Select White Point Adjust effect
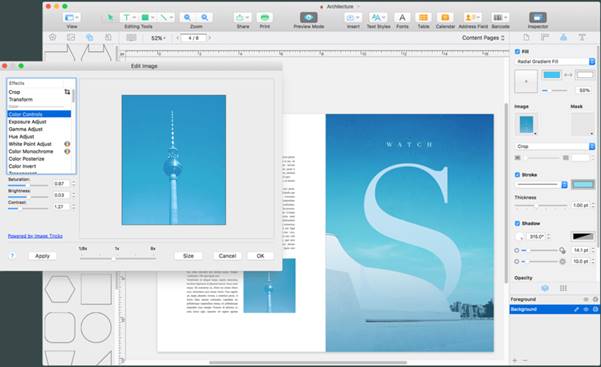Screen dimensions: 601x367 tap(39, 144)
